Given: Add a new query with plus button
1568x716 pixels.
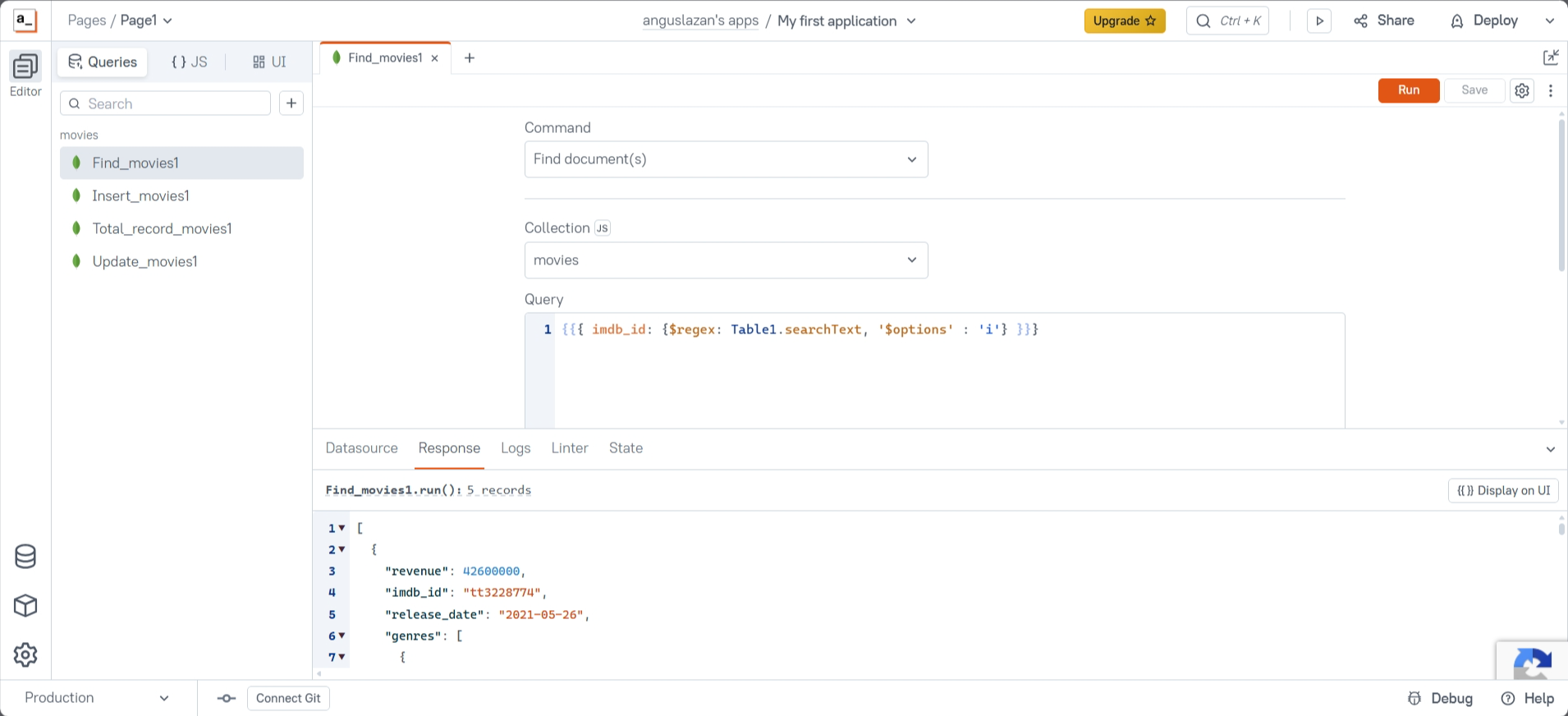Looking at the screenshot, I should [x=291, y=103].
